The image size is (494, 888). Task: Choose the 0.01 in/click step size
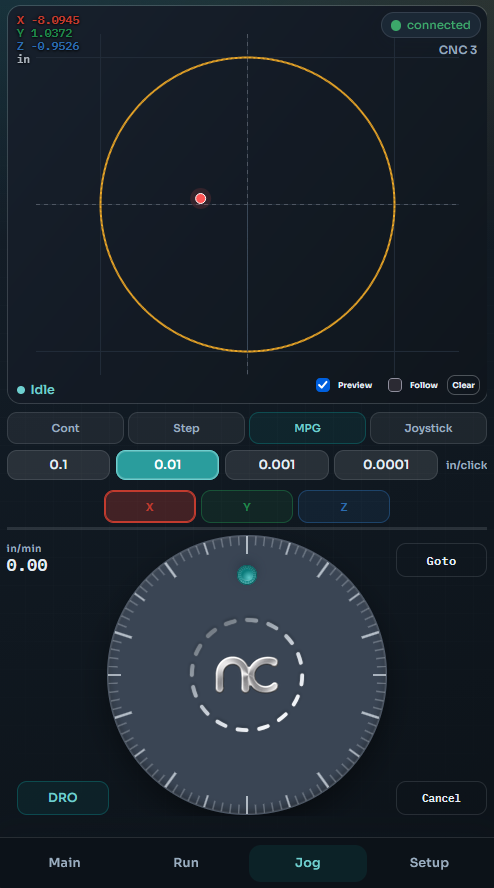[167, 465]
